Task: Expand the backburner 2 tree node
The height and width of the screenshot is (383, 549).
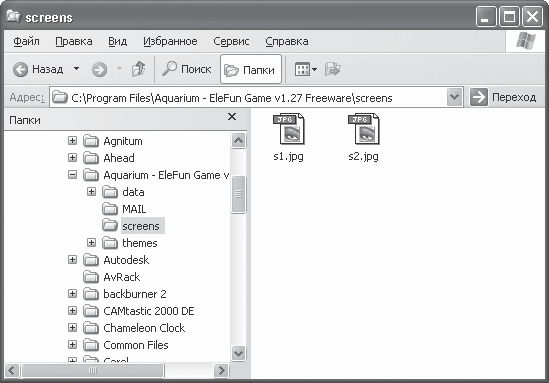Action: [72, 293]
